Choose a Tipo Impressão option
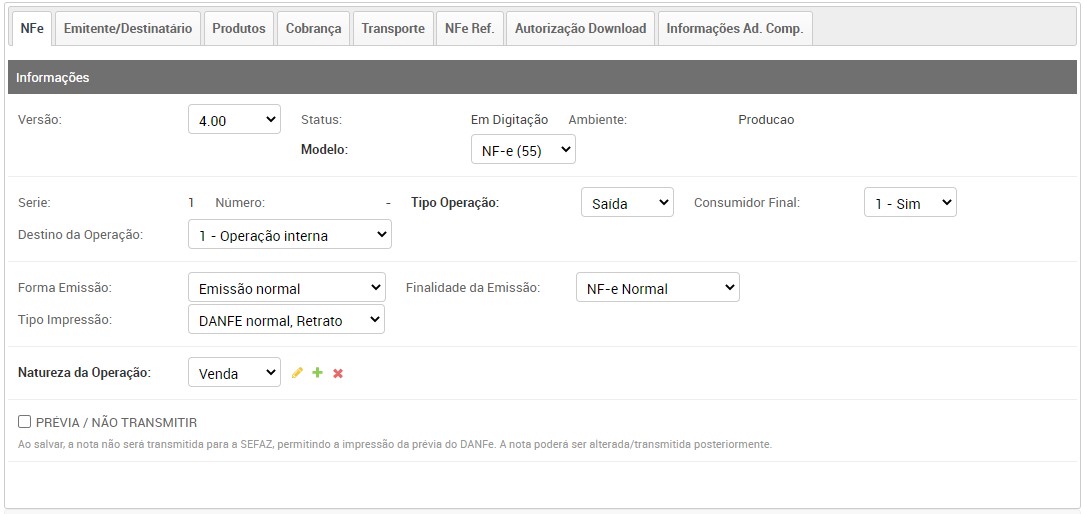The width and height of the screenshot is (1084, 514). pos(286,320)
